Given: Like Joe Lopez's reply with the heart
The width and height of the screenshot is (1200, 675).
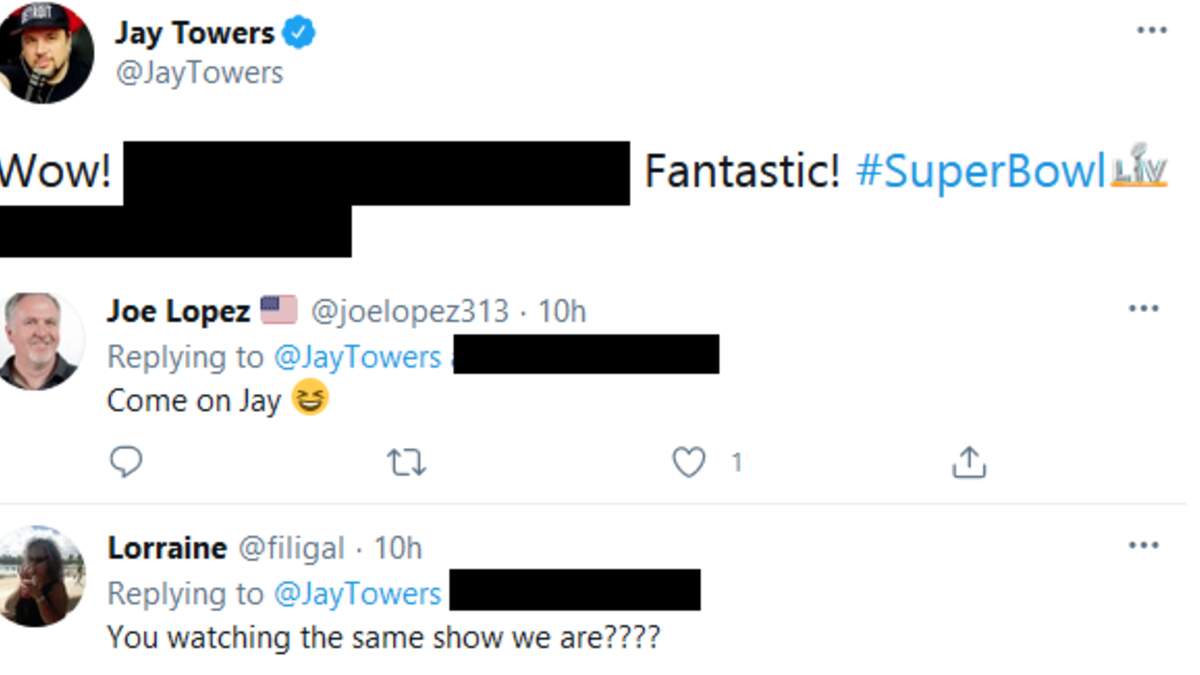Looking at the screenshot, I should click(688, 462).
